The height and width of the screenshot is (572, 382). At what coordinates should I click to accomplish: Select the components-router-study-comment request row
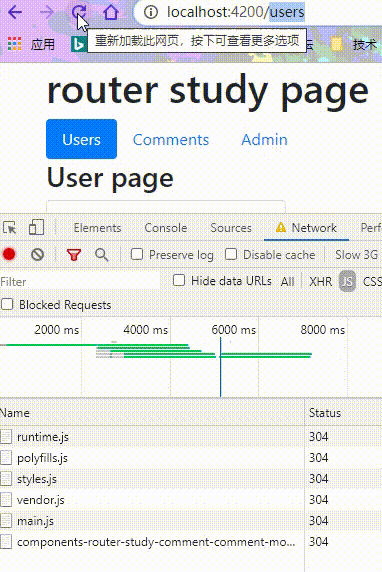point(191,542)
